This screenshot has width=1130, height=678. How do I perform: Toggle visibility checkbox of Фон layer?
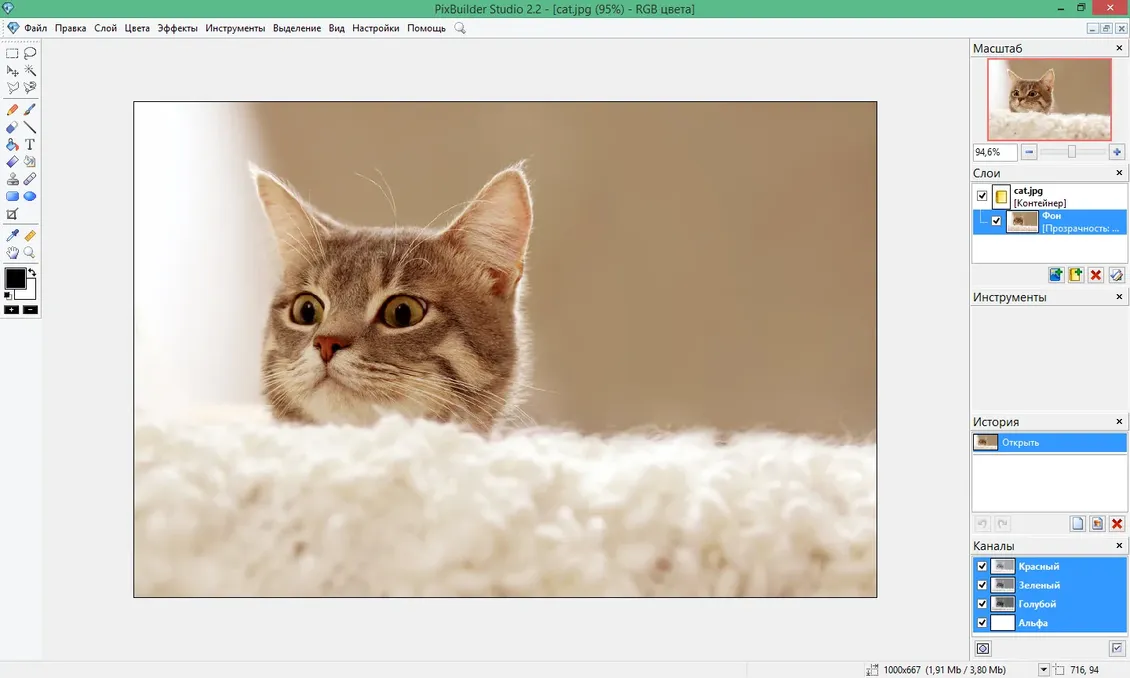tap(996, 221)
